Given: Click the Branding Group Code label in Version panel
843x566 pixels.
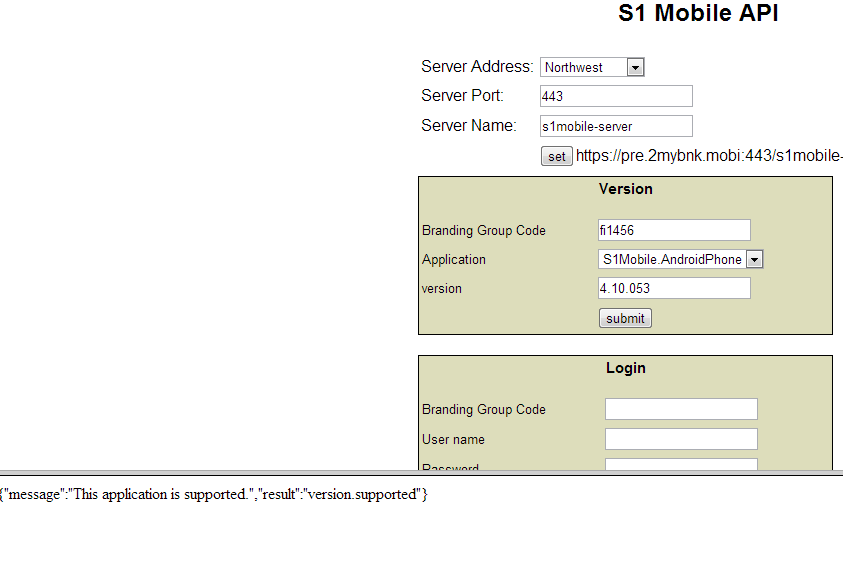Looking at the screenshot, I should click(484, 231).
